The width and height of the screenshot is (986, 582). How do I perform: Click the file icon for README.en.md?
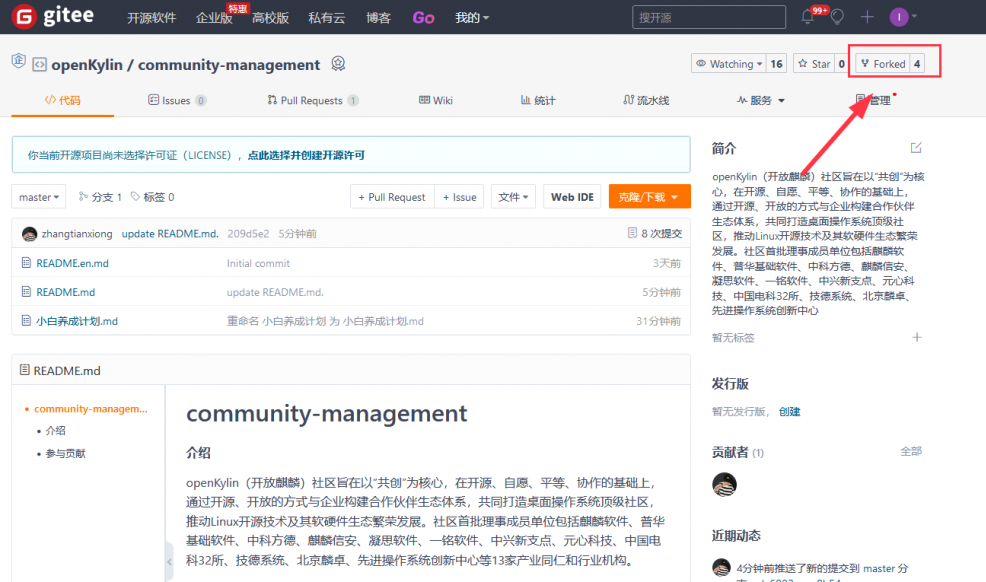tap(26, 263)
